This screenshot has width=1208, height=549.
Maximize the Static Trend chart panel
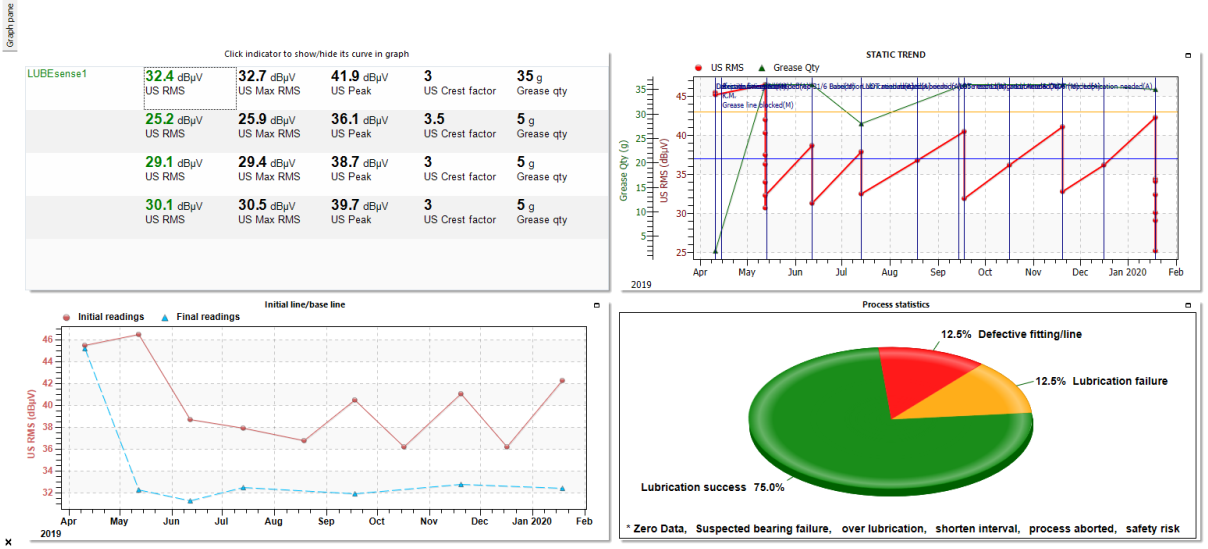pyautogui.click(x=1187, y=55)
